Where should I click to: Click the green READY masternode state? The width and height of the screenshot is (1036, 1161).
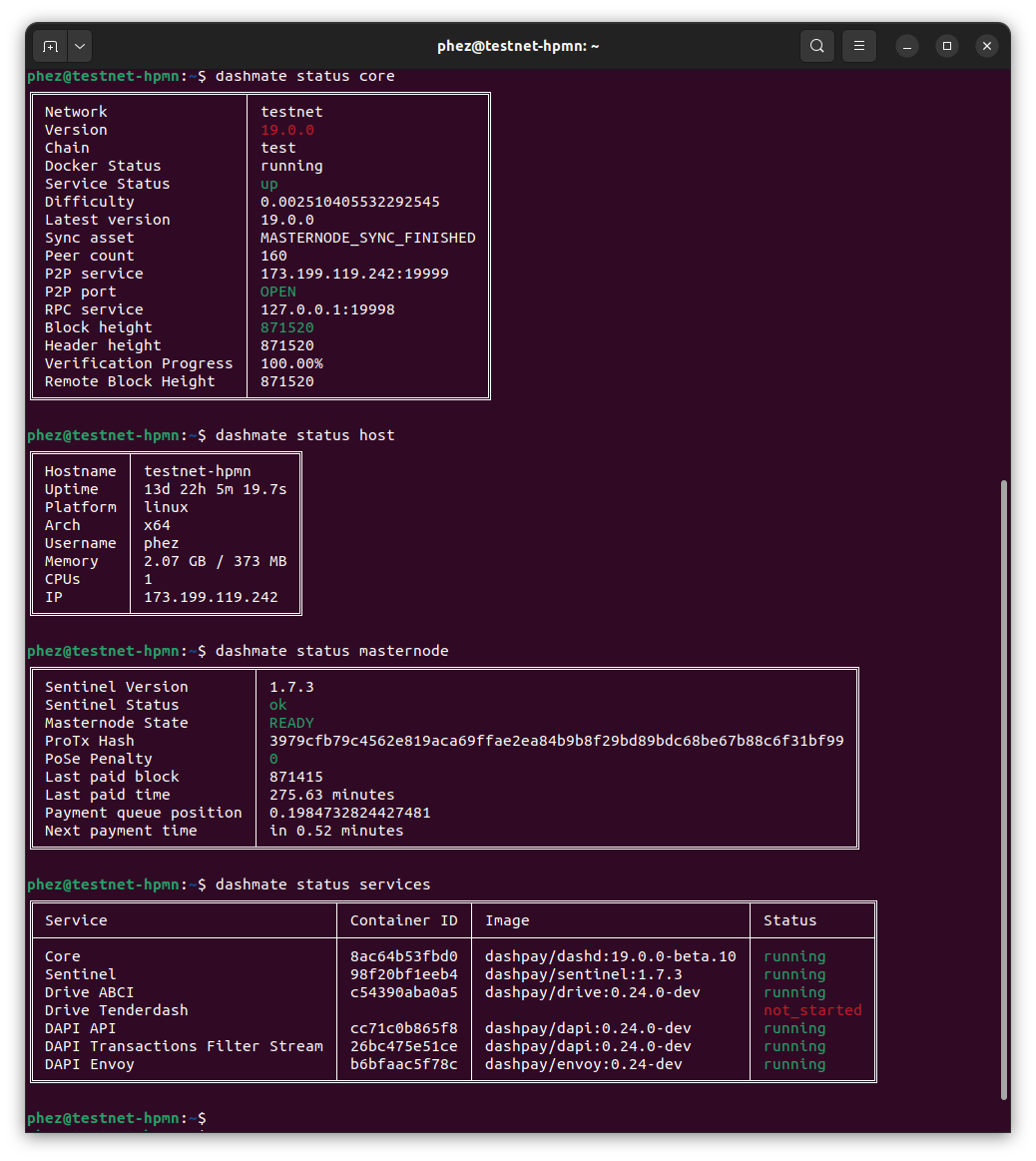point(291,723)
